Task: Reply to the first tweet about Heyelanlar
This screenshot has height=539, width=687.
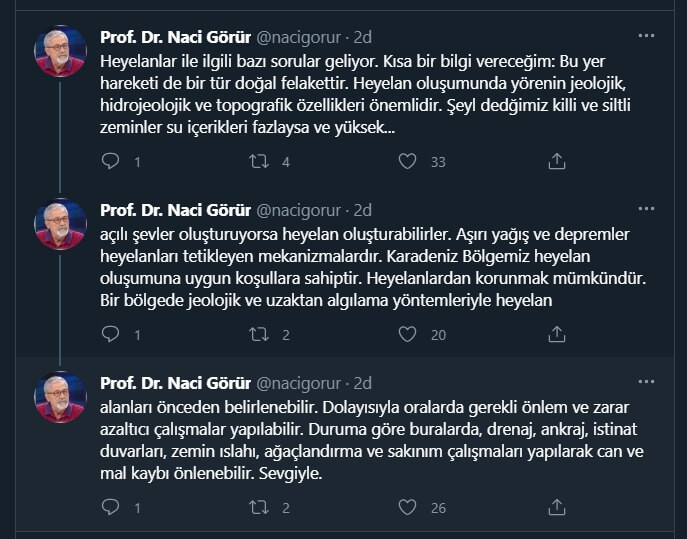Action: pos(111,161)
